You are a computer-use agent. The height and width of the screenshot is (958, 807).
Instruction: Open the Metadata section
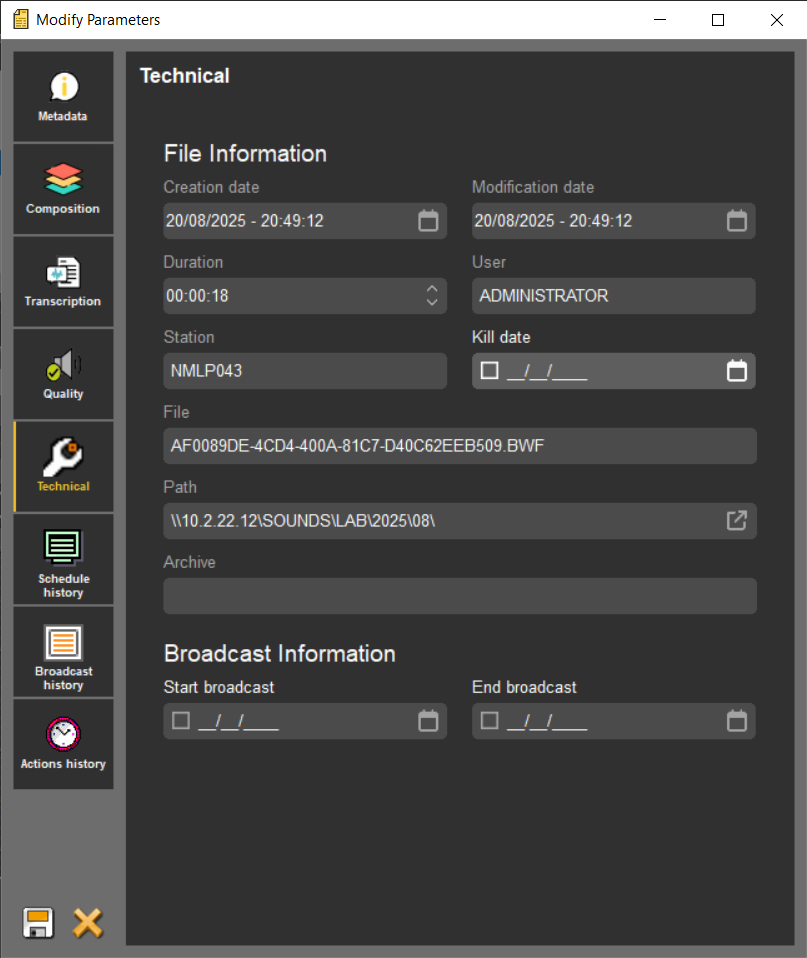point(63,97)
